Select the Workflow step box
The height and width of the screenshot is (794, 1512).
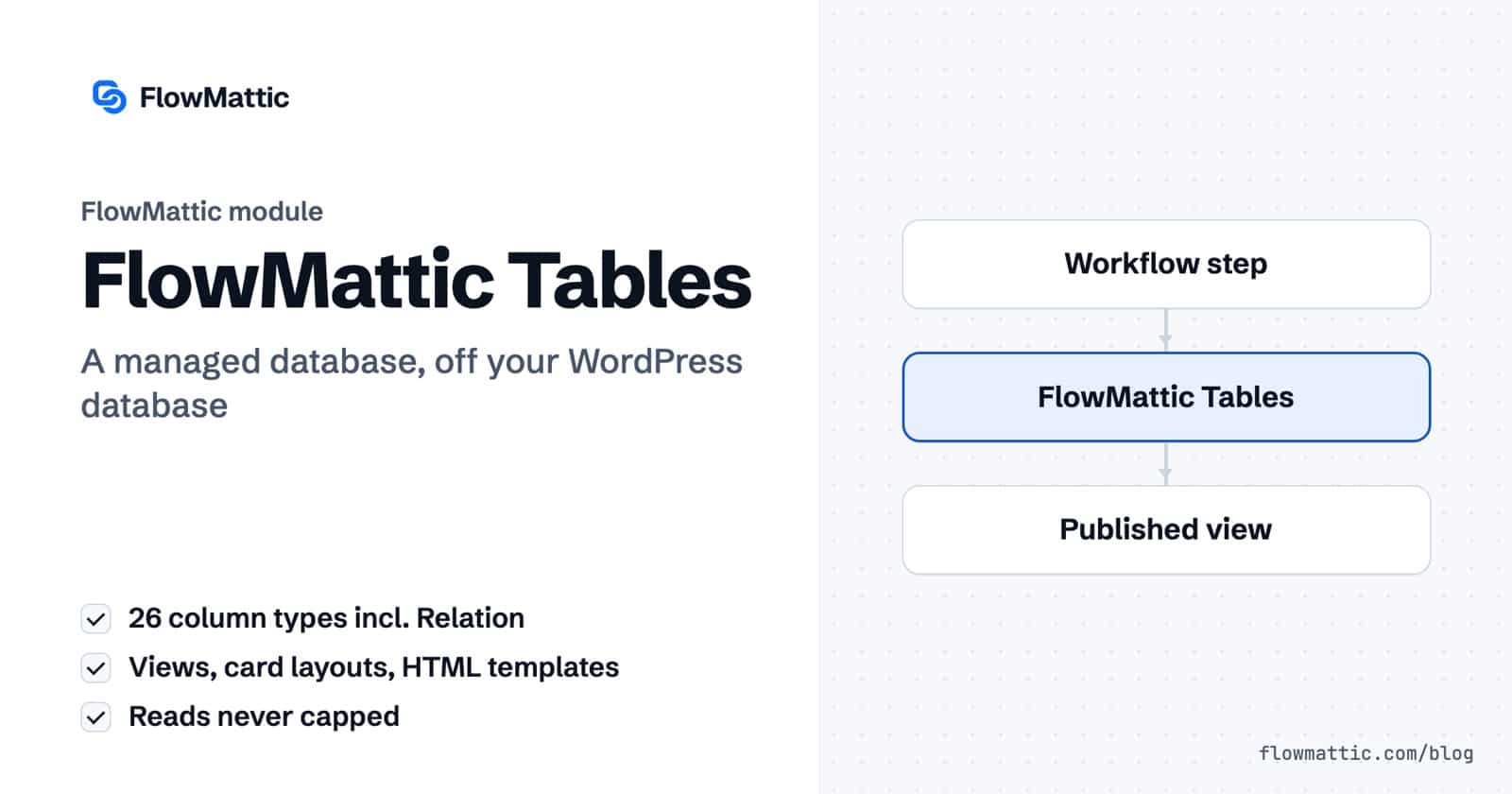coord(1166,264)
